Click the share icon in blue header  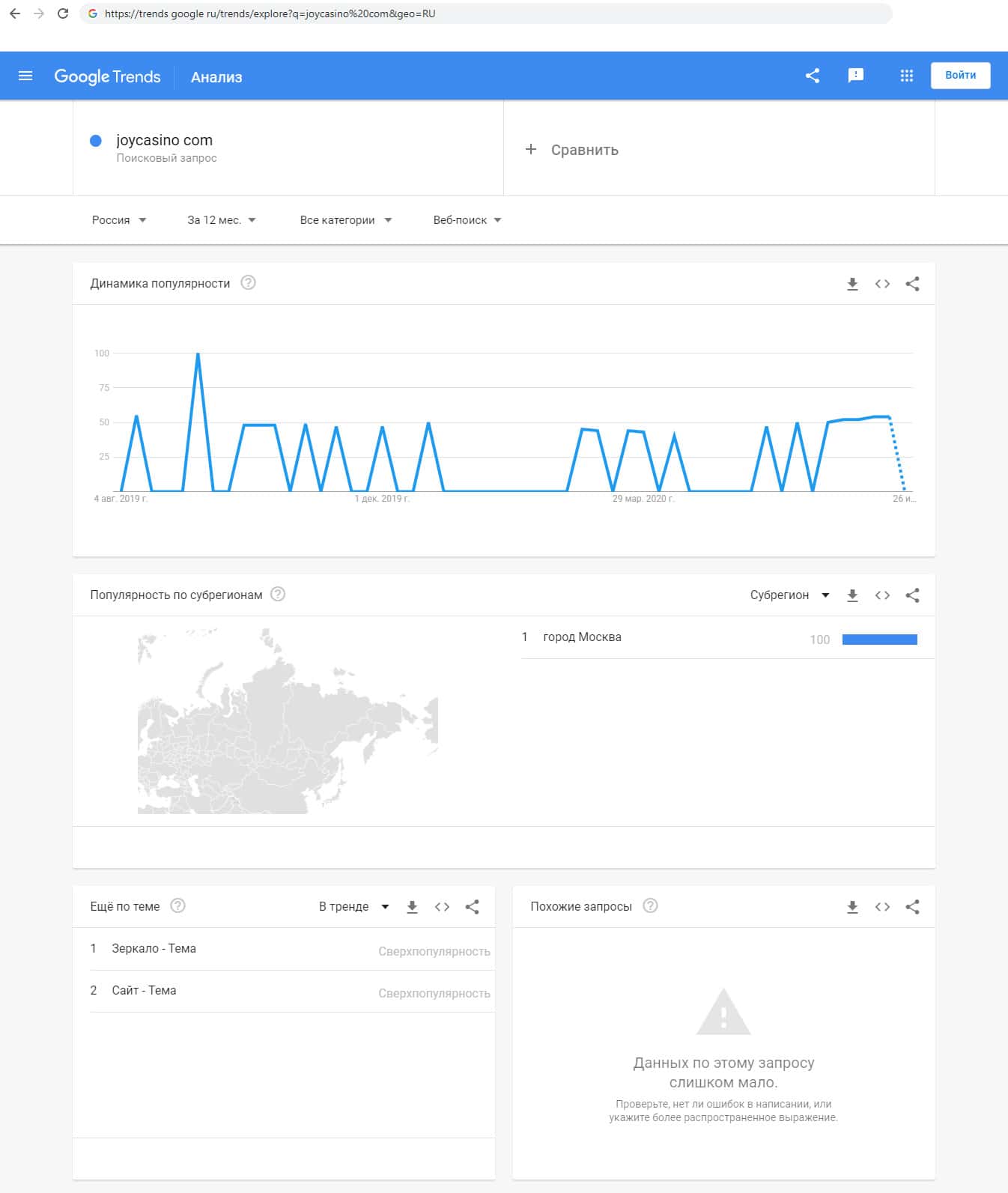(x=813, y=76)
